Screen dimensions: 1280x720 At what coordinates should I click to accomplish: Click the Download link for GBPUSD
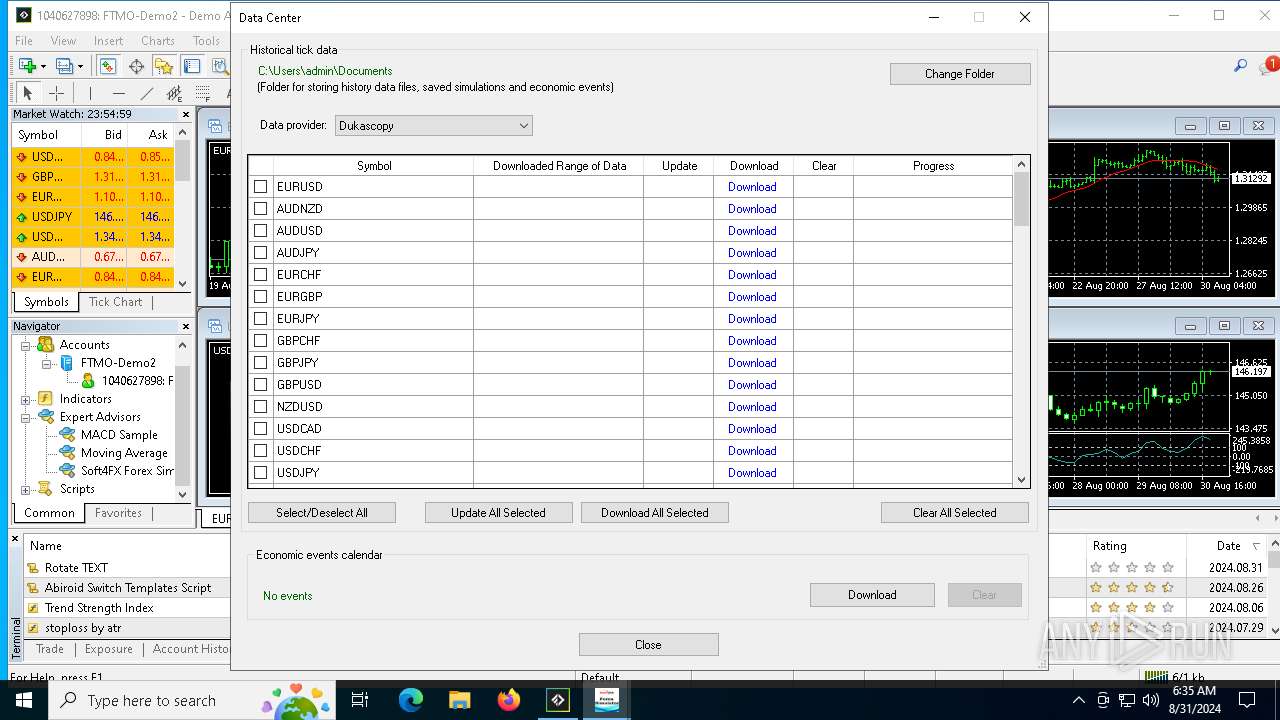tap(752, 385)
